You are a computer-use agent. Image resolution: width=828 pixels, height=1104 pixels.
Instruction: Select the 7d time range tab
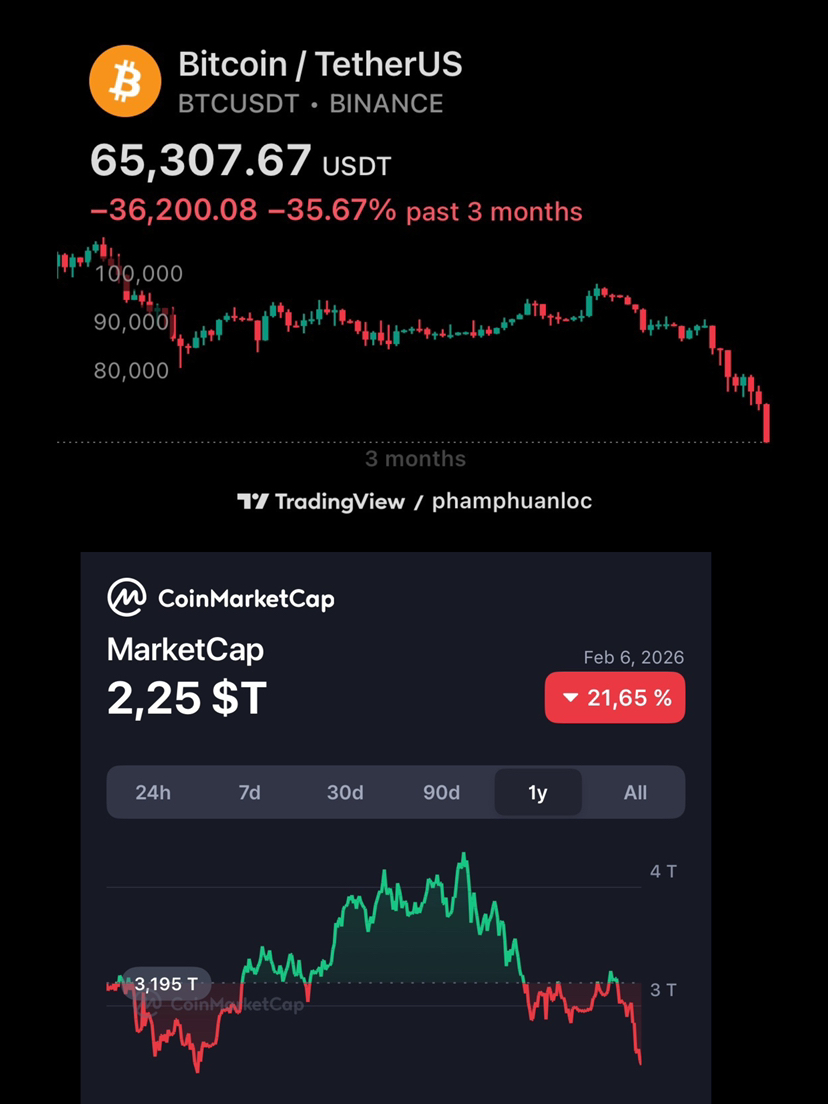(x=249, y=792)
